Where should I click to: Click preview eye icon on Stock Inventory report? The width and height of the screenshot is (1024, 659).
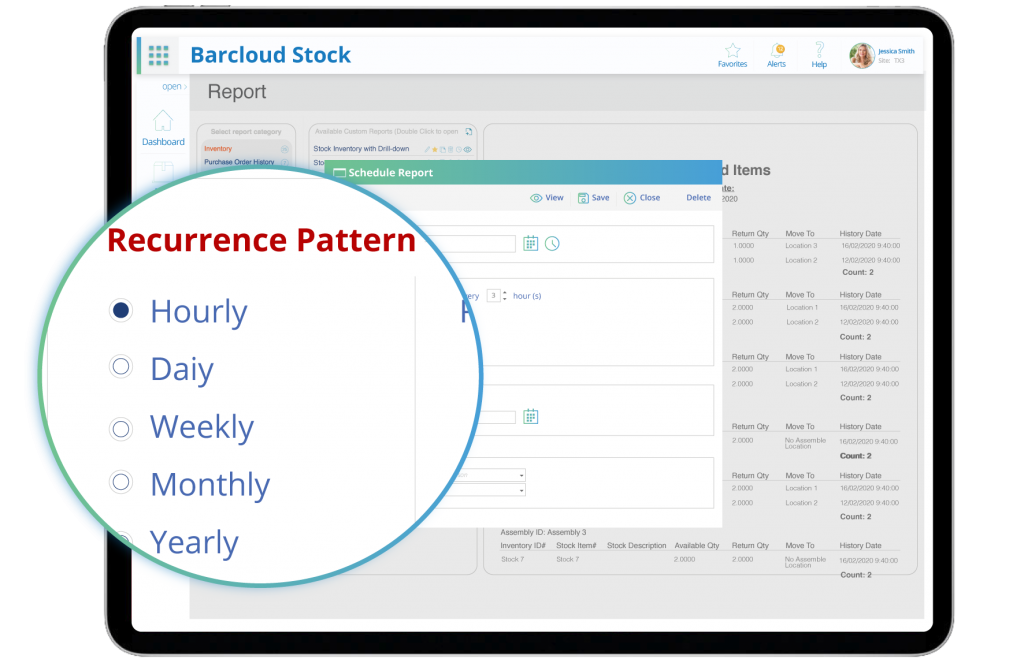coord(468,150)
